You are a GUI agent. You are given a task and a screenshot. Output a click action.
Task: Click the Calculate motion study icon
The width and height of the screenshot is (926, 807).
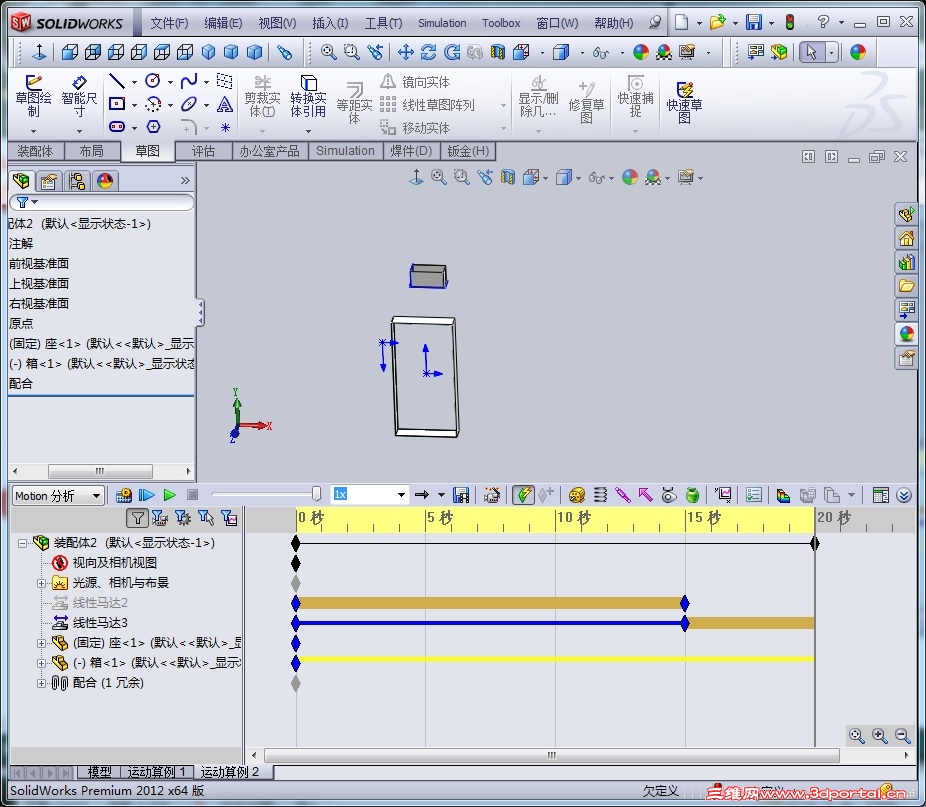coord(123,495)
